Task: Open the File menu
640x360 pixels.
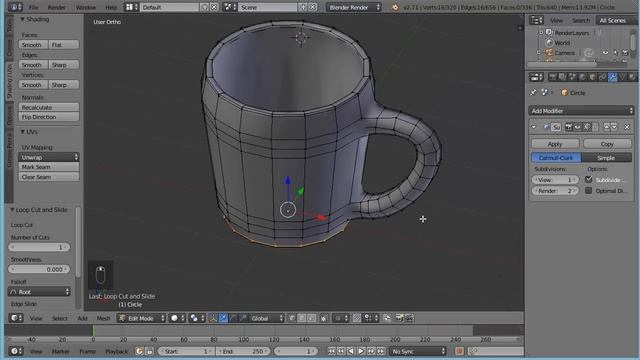Action: click(x=33, y=7)
